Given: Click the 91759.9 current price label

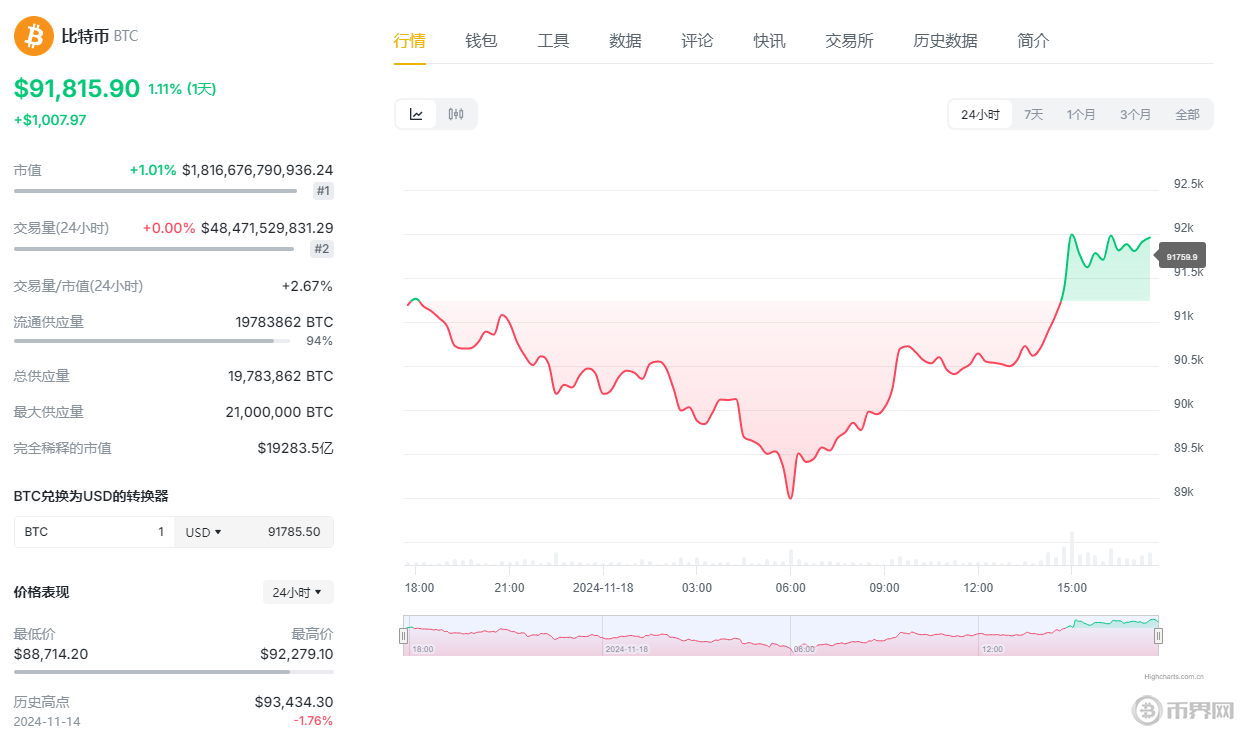Looking at the screenshot, I should [1183, 256].
